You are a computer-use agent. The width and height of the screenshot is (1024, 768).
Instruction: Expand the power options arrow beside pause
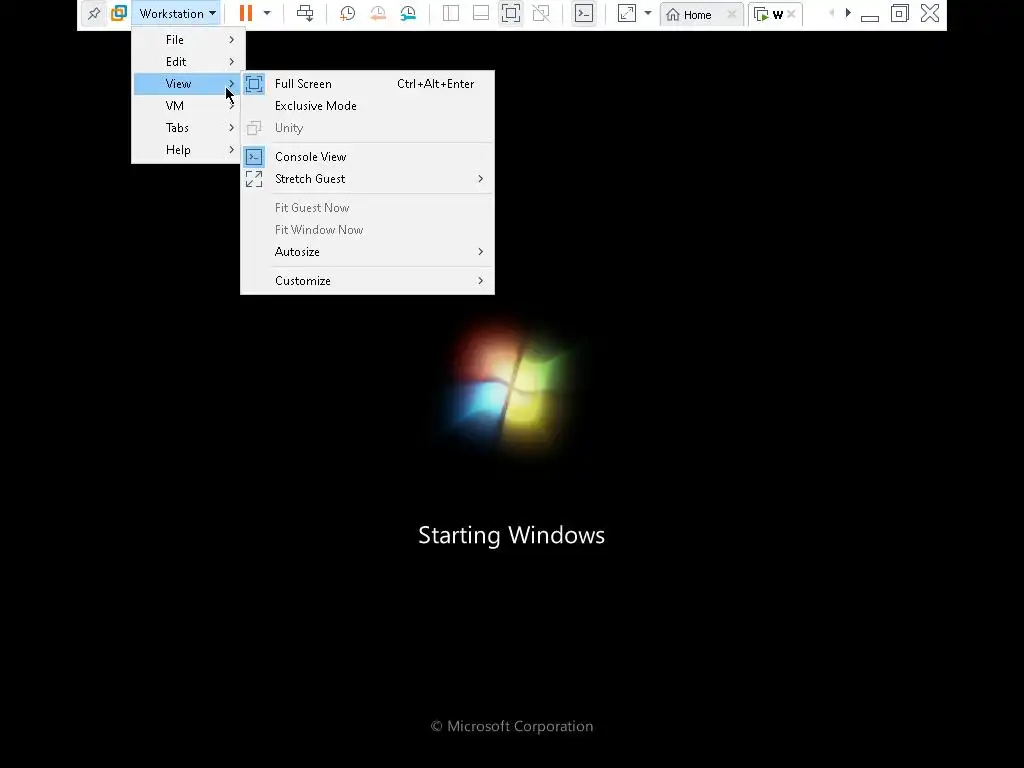click(267, 13)
